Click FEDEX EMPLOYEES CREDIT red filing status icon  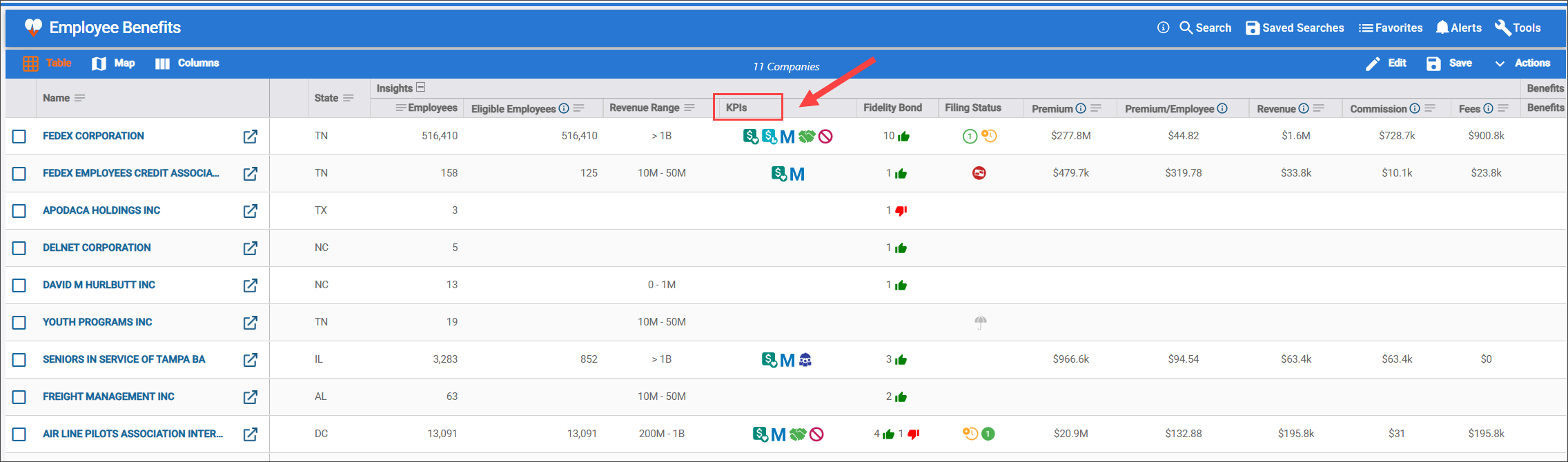point(979,173)
